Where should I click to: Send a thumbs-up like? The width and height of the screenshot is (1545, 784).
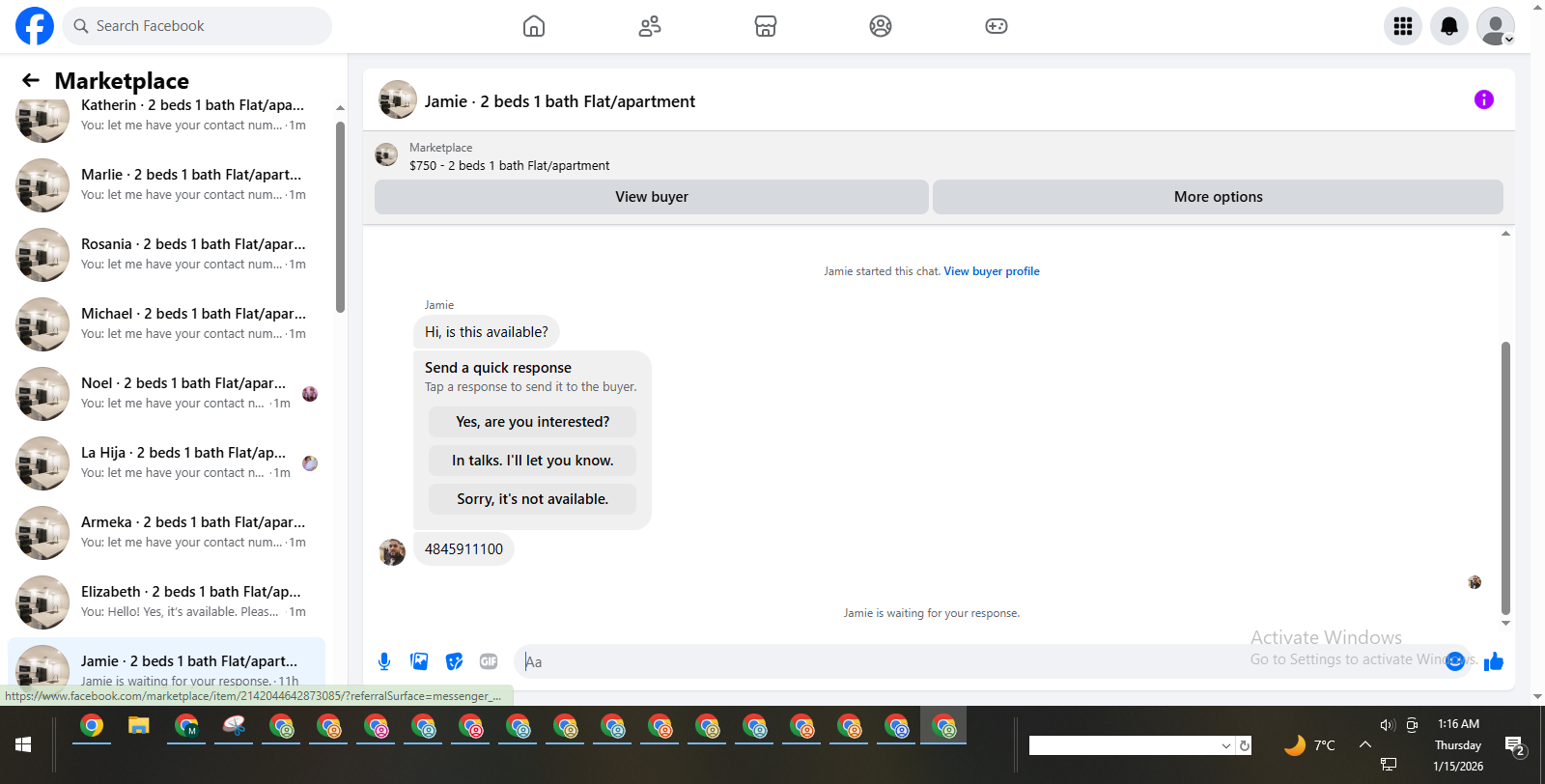1494,661
